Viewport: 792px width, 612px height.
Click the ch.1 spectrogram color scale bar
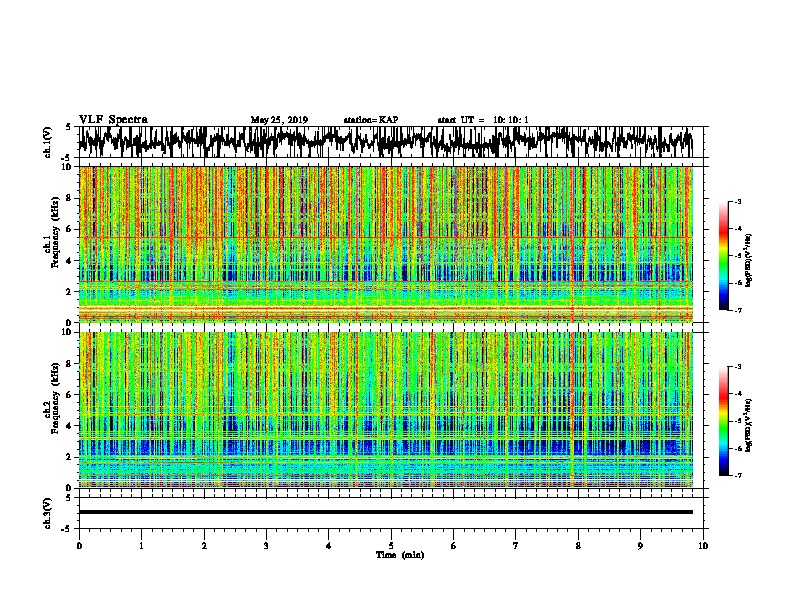point(723,256)
